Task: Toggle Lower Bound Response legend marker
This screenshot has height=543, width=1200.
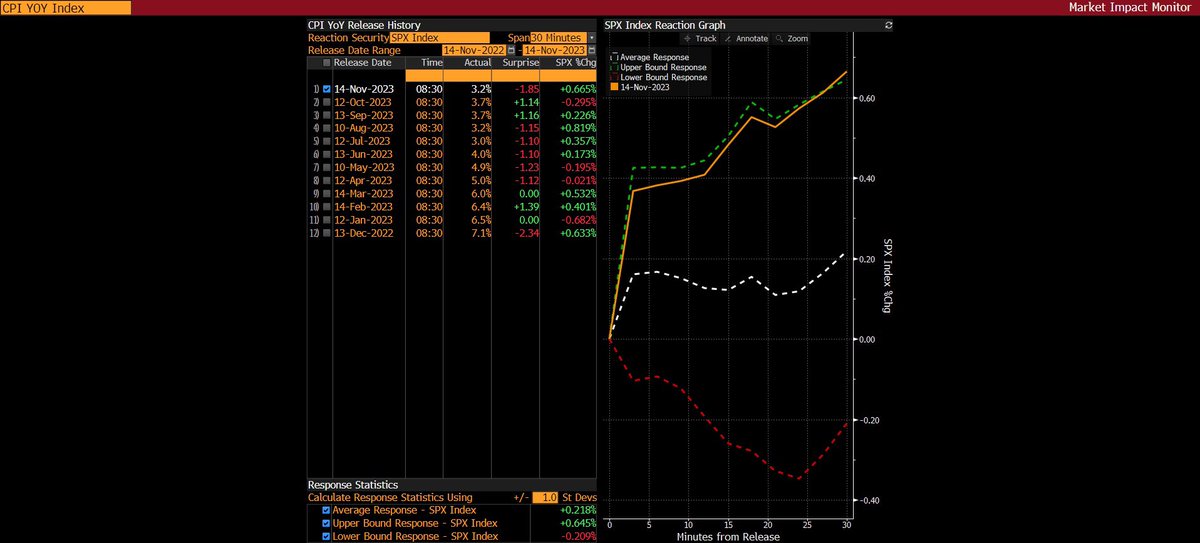Action: point(613,77)
